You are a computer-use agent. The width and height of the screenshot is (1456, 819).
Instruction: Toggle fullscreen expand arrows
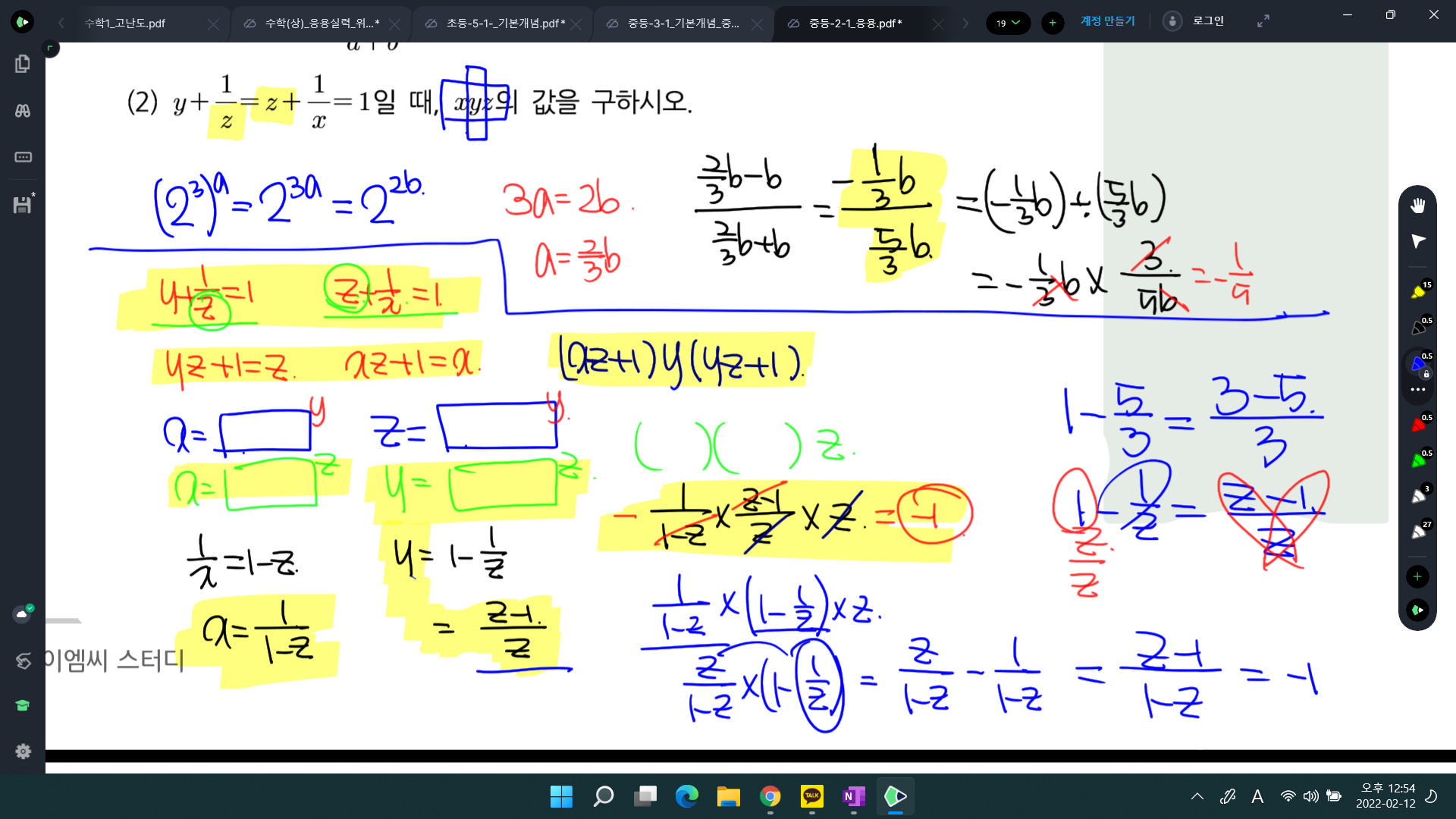coord(1263,22)
